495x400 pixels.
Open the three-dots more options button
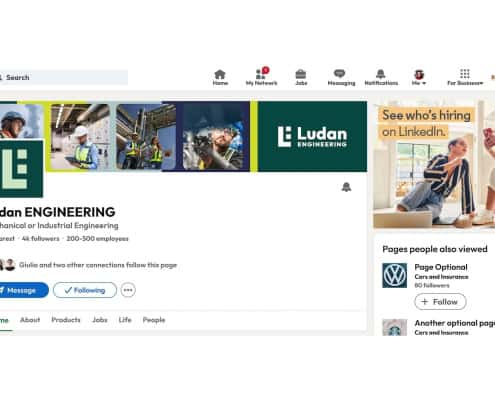coord(128,290)
